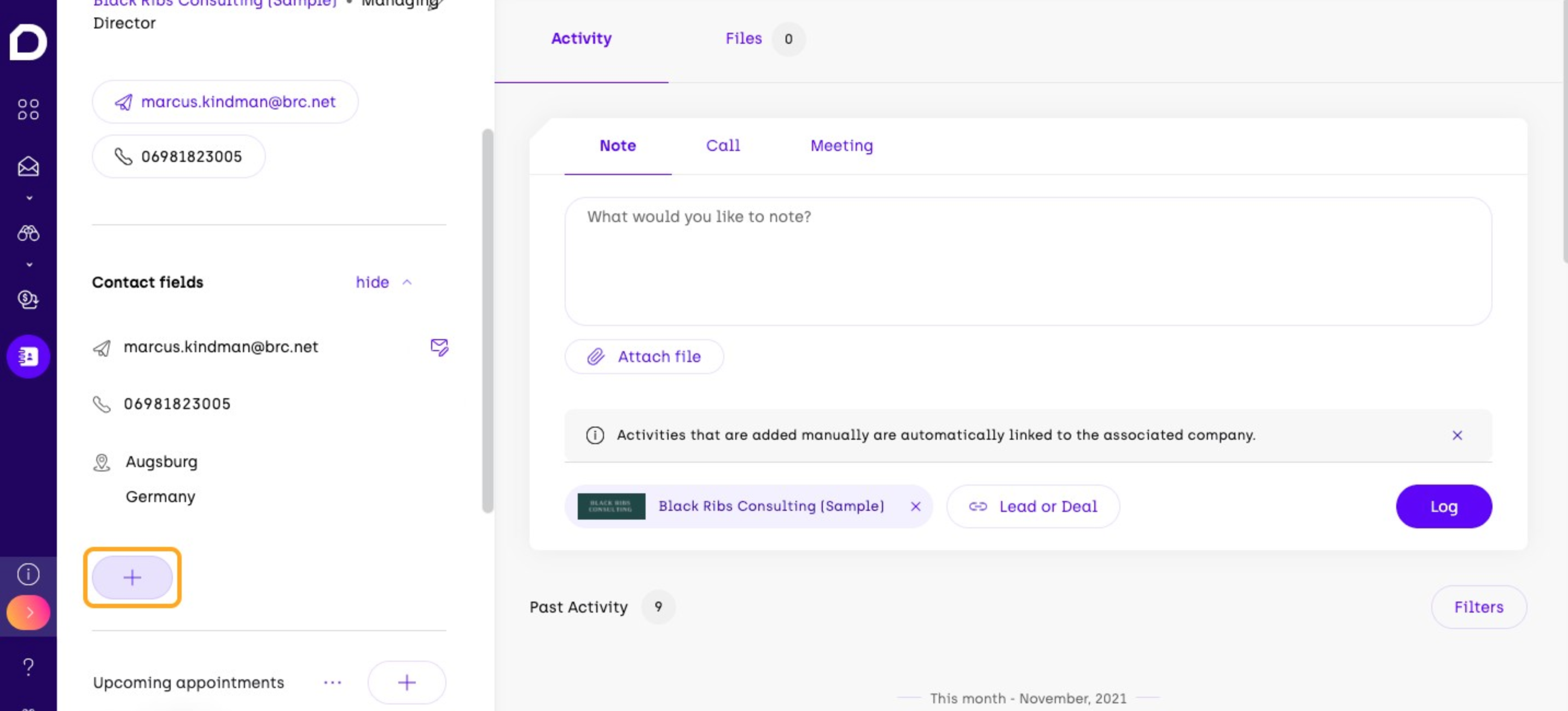Click the info circle icon in sidebar
This screenshot has height=711, width=1568.
[x=28, y=574]
